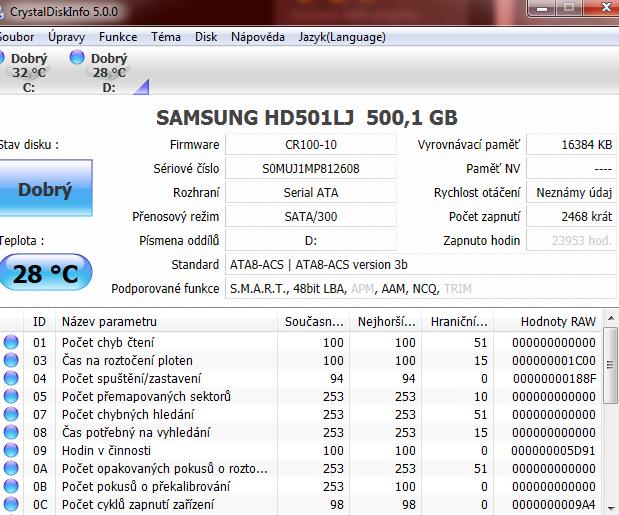Click the Písmena oddílů field D:
Viewport: 619px width, 515px height.
click(x=311, y=240)
